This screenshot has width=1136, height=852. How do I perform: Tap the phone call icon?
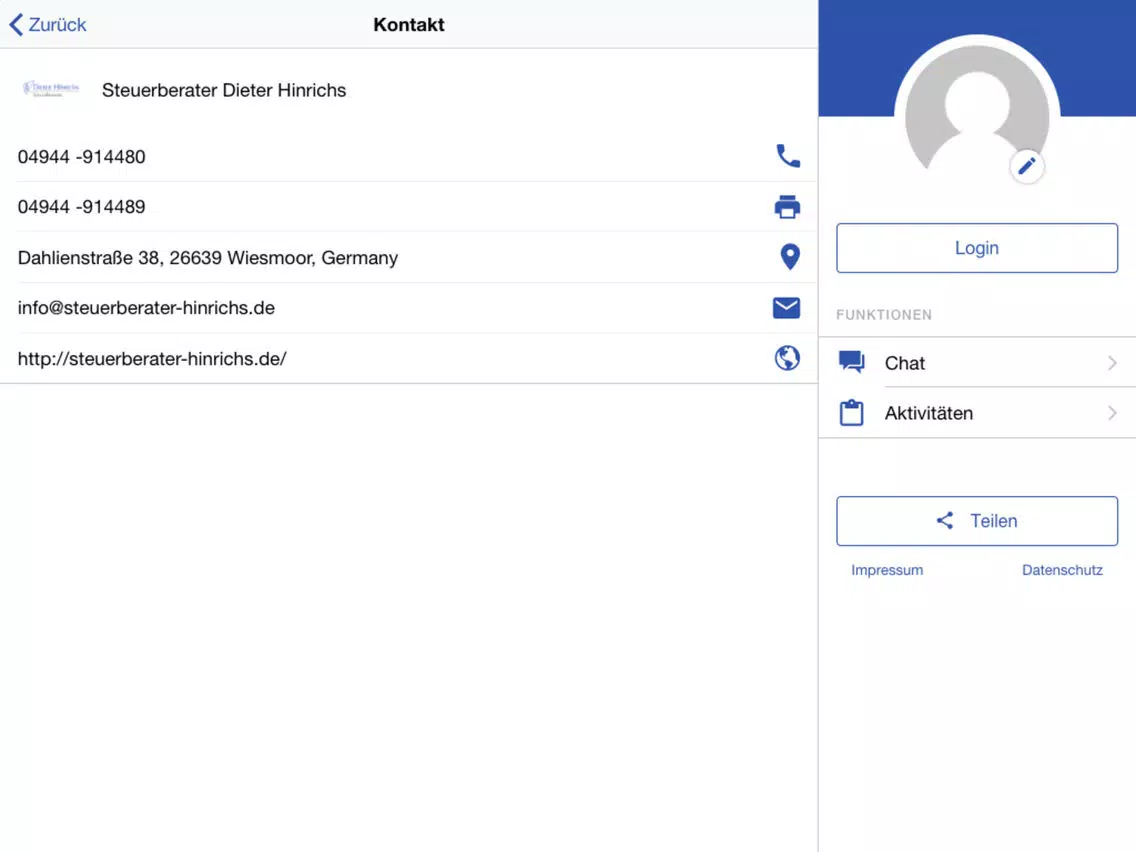[788, 156]
